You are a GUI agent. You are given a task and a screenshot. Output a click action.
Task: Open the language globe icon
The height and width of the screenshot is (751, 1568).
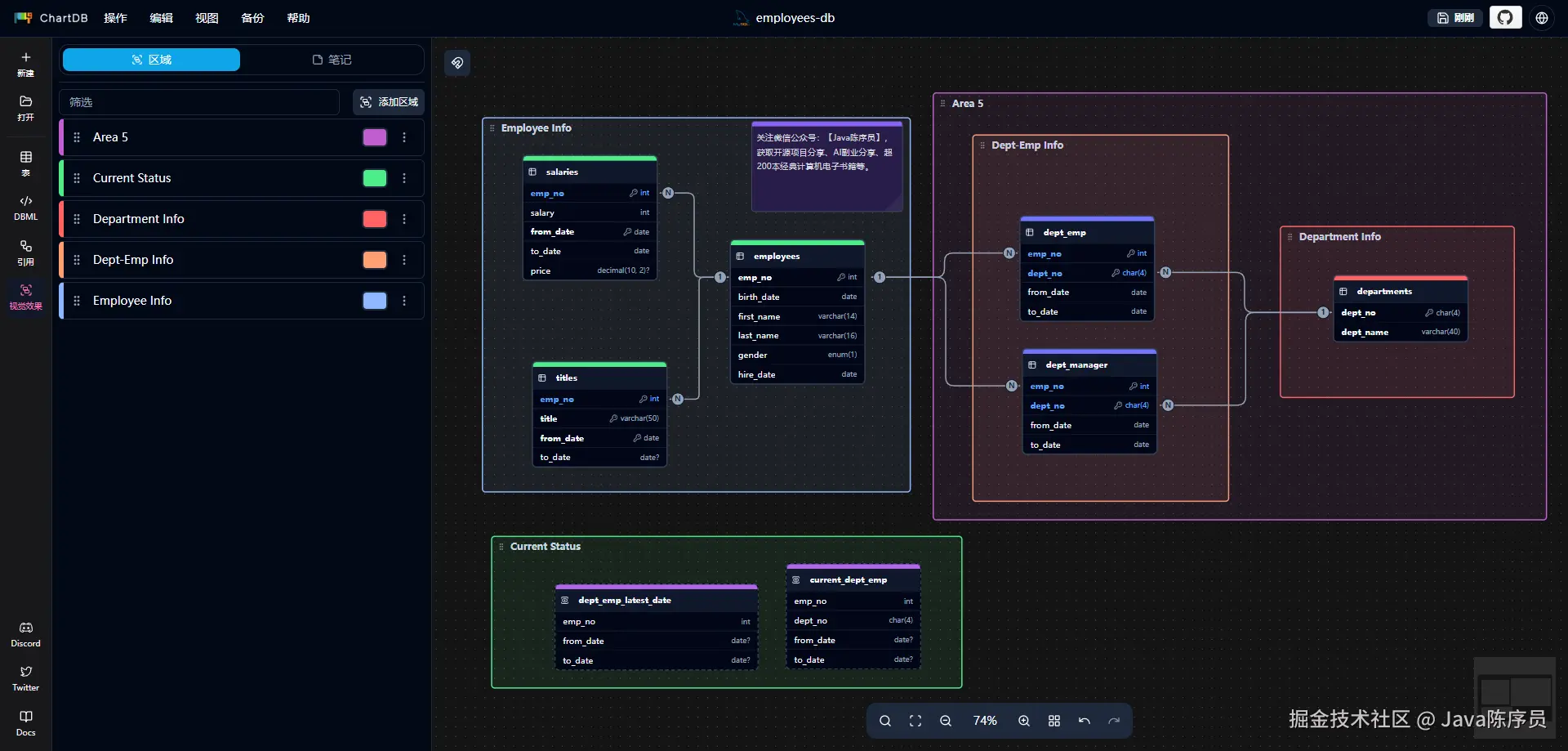tap(1542, 17)
